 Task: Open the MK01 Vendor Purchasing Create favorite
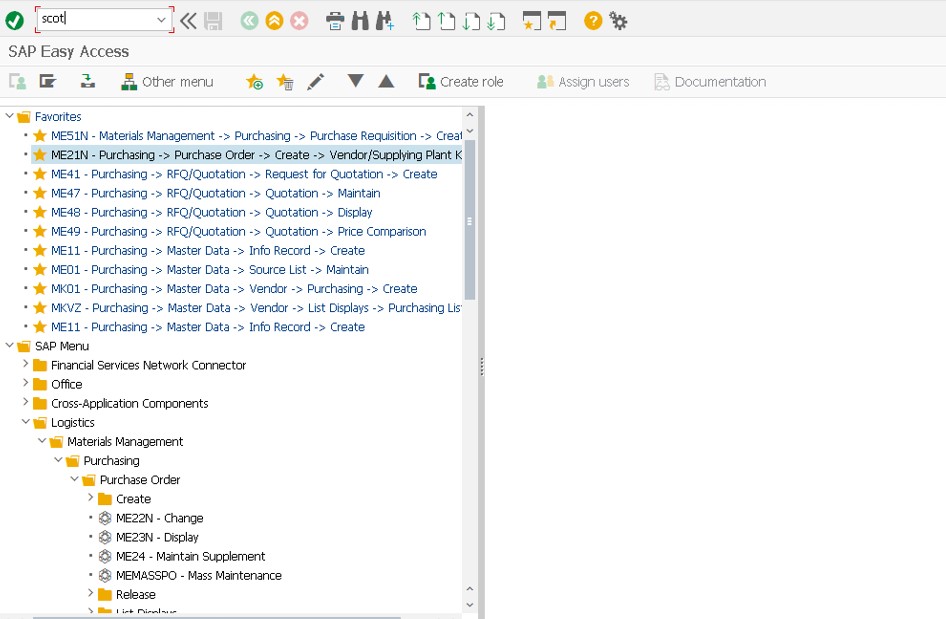point(234,289)
